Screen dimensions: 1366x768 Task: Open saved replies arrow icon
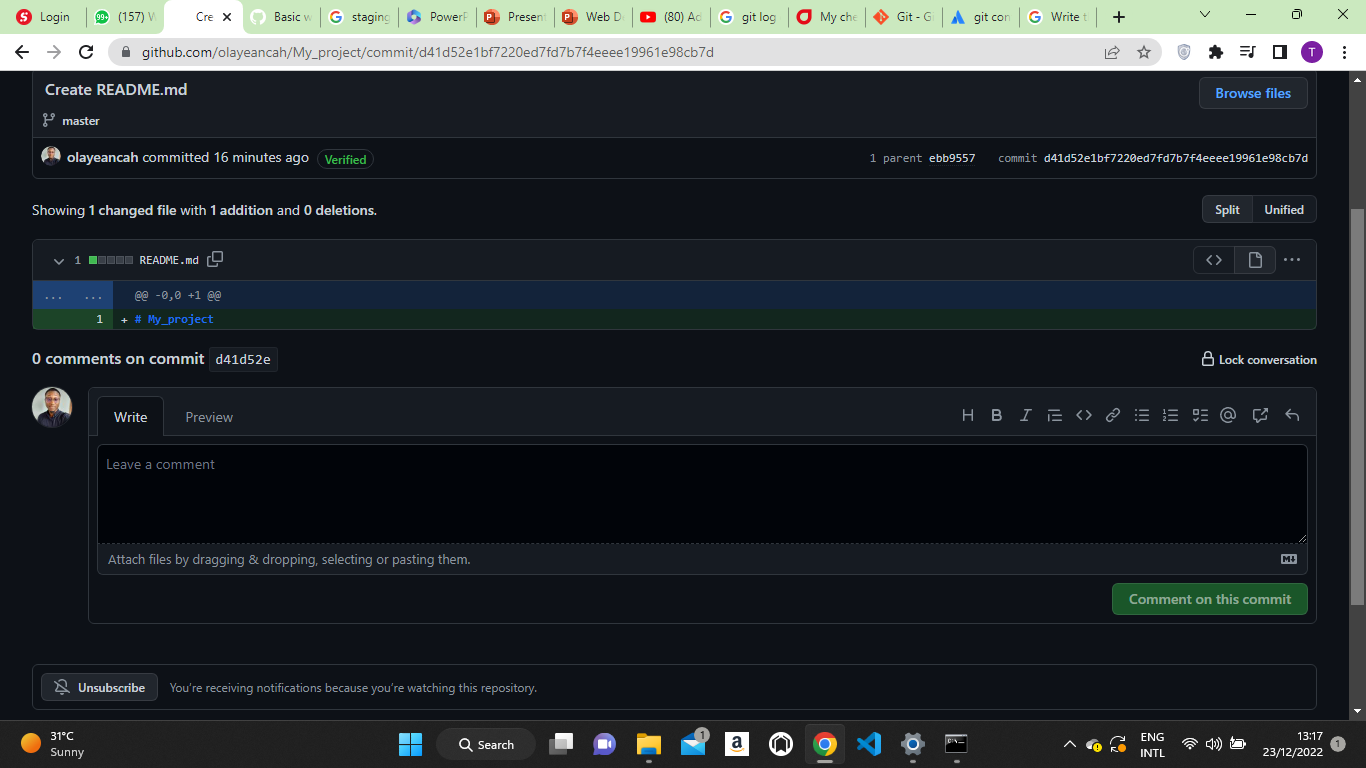pos(1292,415)
